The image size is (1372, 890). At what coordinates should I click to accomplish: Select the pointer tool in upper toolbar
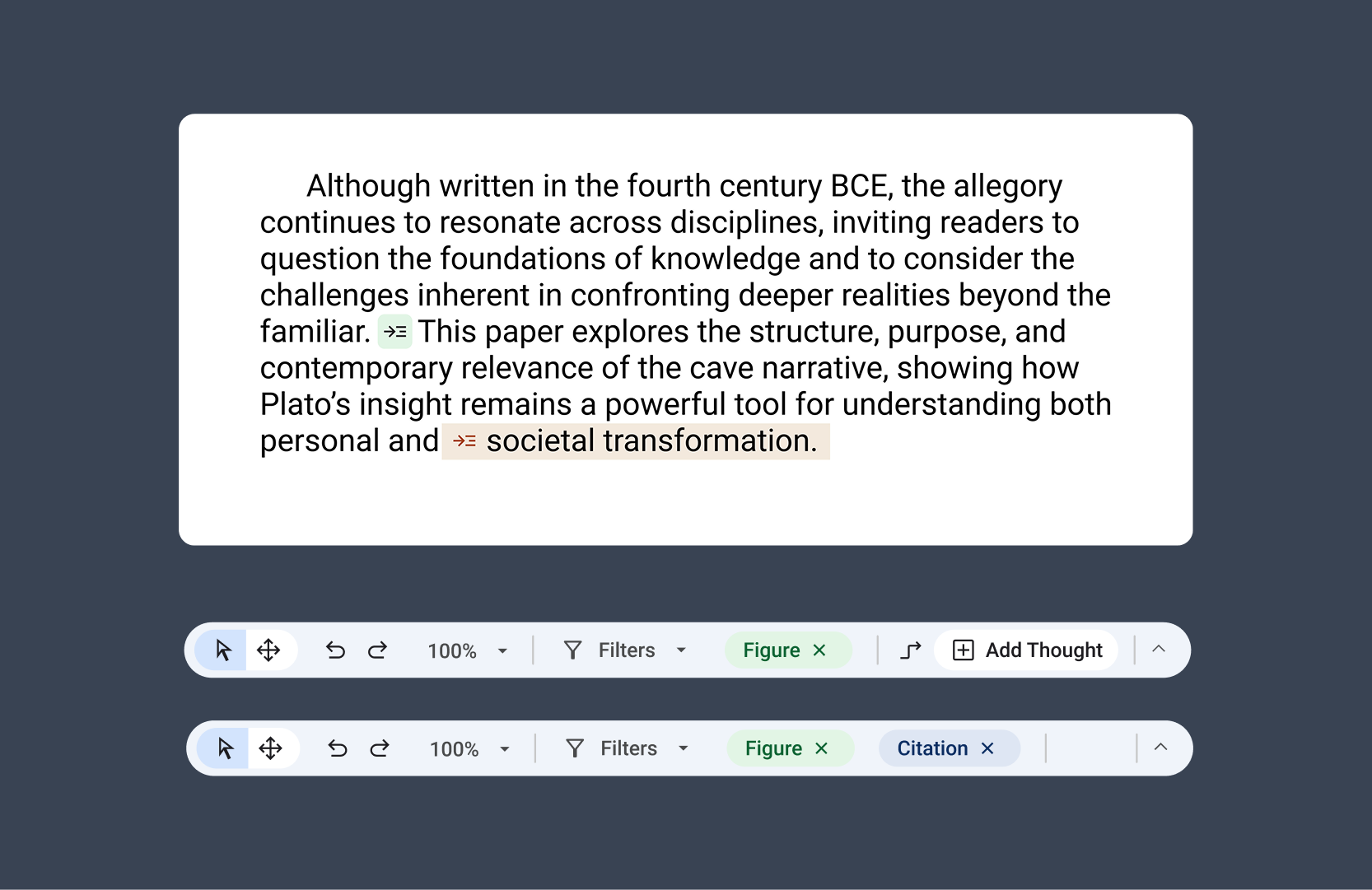(222, 650)
